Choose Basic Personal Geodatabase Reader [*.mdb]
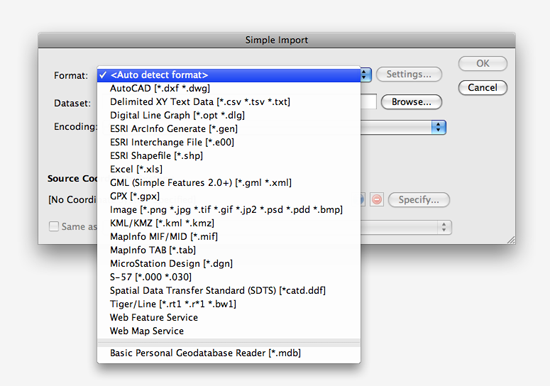Viewport: 550px width, 386px height. tap(229, 353)
